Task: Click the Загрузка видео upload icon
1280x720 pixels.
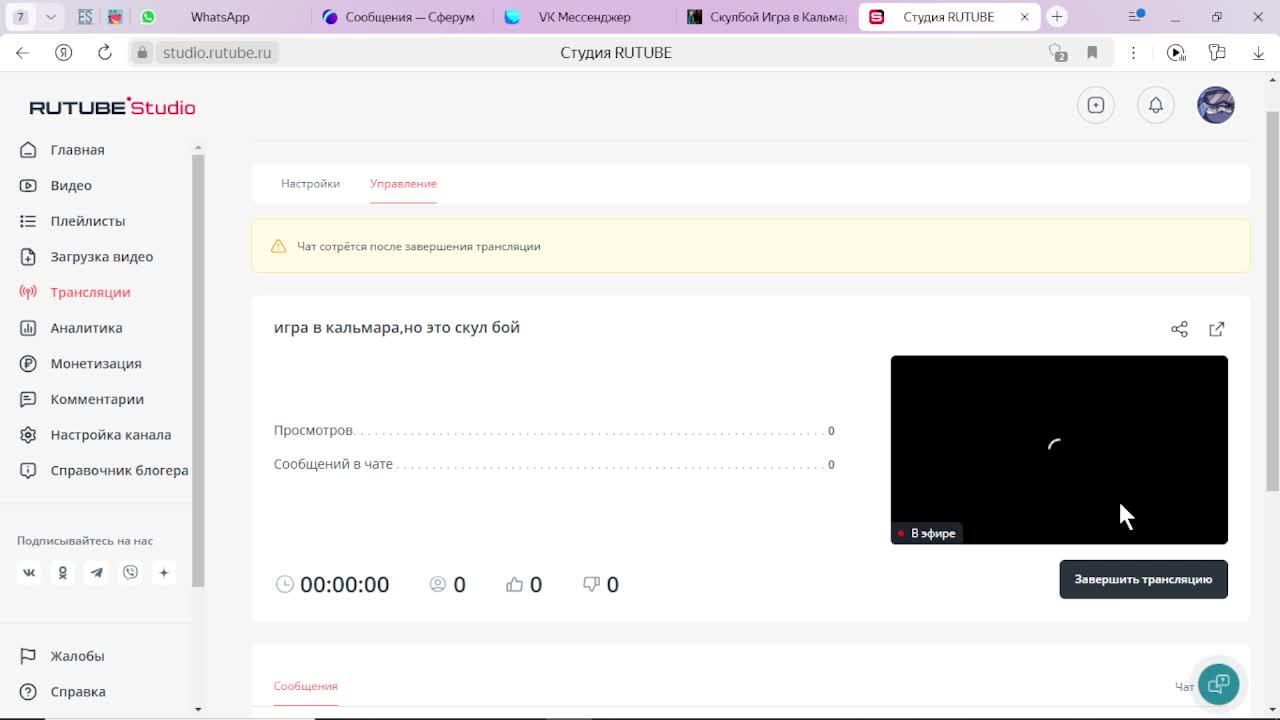Action: coord(28,257)
